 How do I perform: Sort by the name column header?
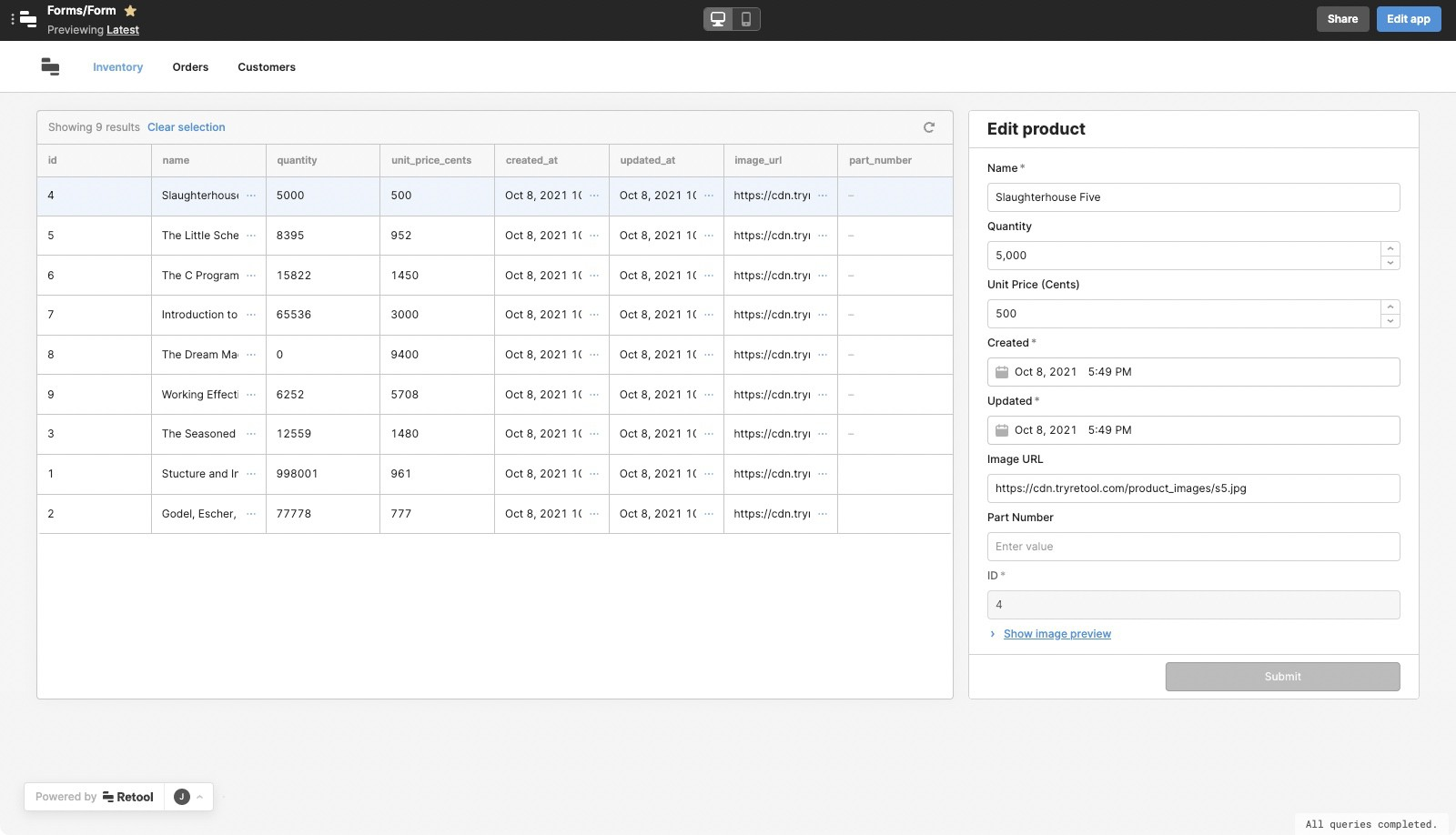[208, 160]
